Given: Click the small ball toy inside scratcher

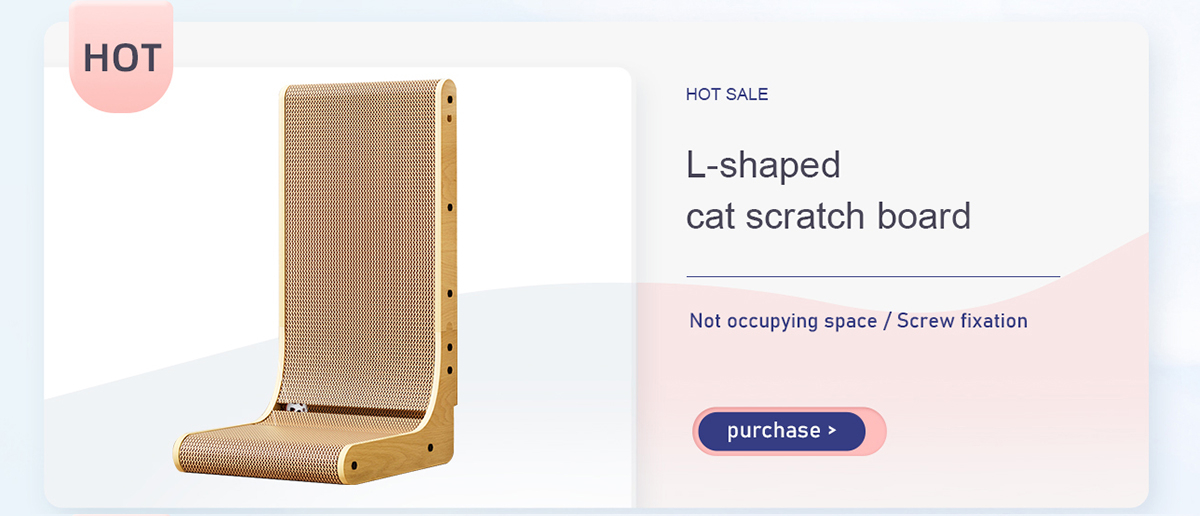Looking at the screenshot, I should [297, 409].
